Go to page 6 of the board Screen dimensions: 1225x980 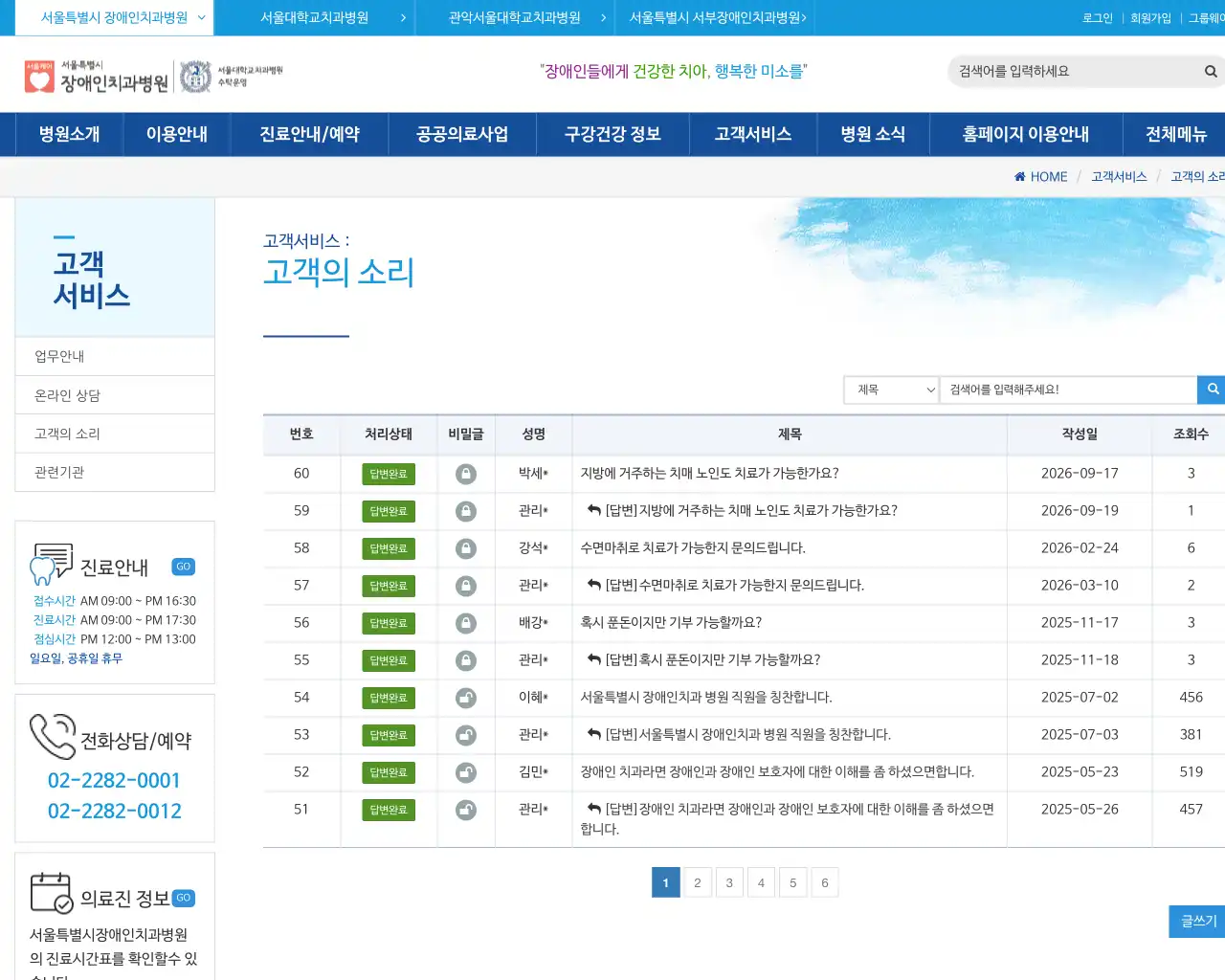(825, 882)
